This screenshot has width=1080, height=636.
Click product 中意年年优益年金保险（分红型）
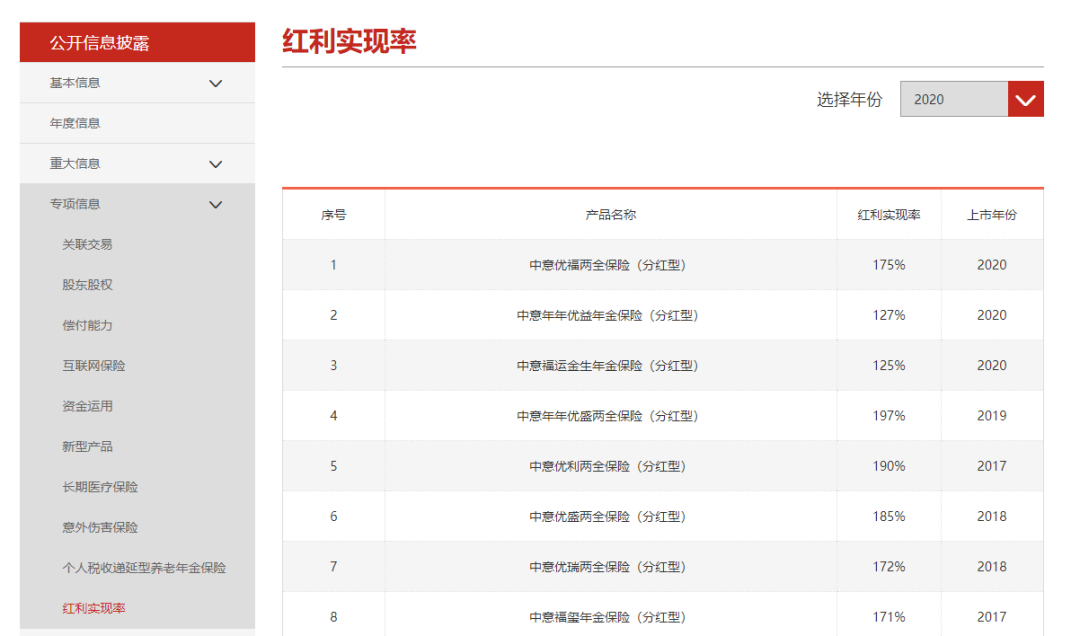click(608, 316)
